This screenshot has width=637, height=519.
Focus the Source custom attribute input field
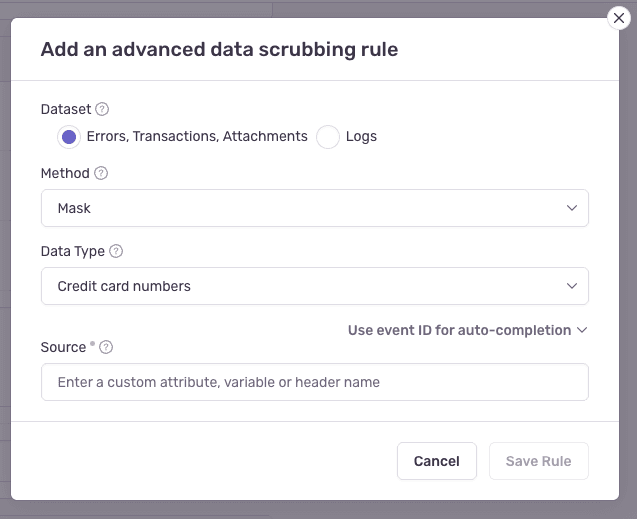coord(315,382)
